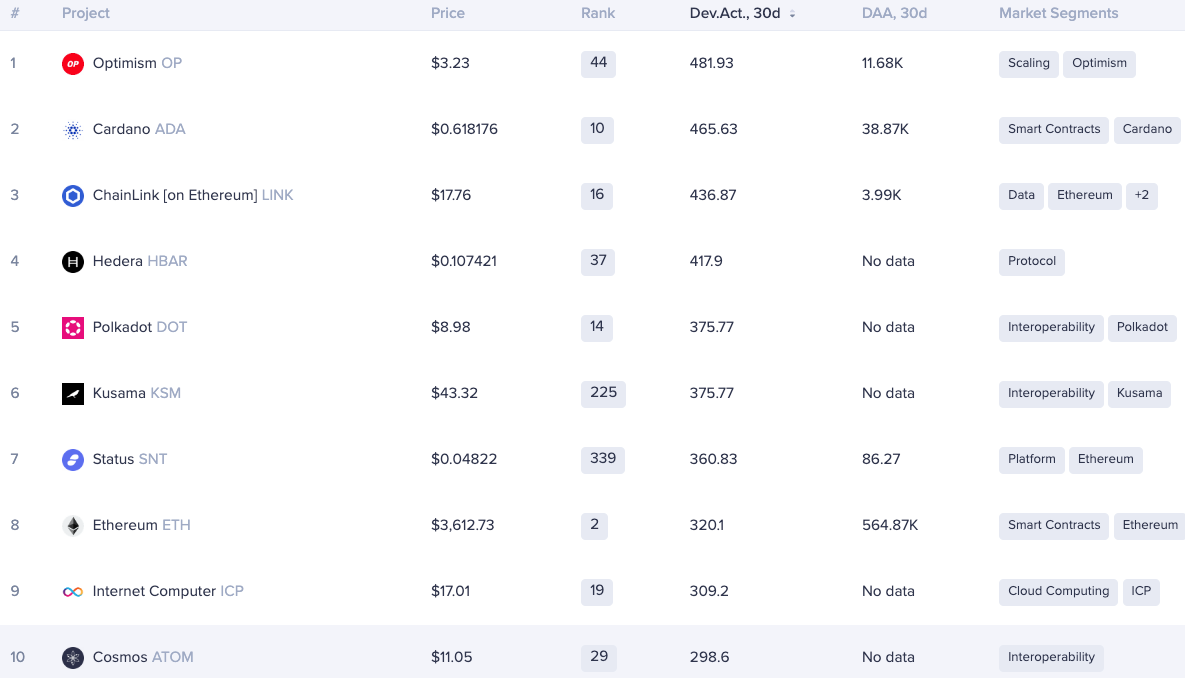Click rank badge 2 for Ethereum
The height and width of the screenshot is (678, 1185).
pos(594,525)
